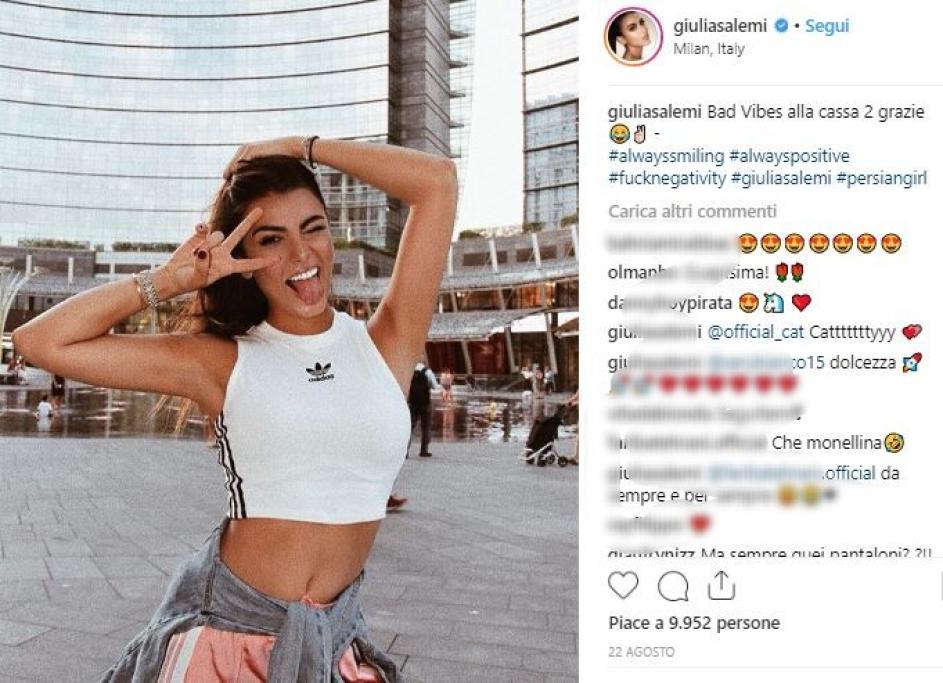The height and width of the screenshot is (683, 943).
Task: Open the #fucknegativity hashtag
Action: [x=667, y=179]
